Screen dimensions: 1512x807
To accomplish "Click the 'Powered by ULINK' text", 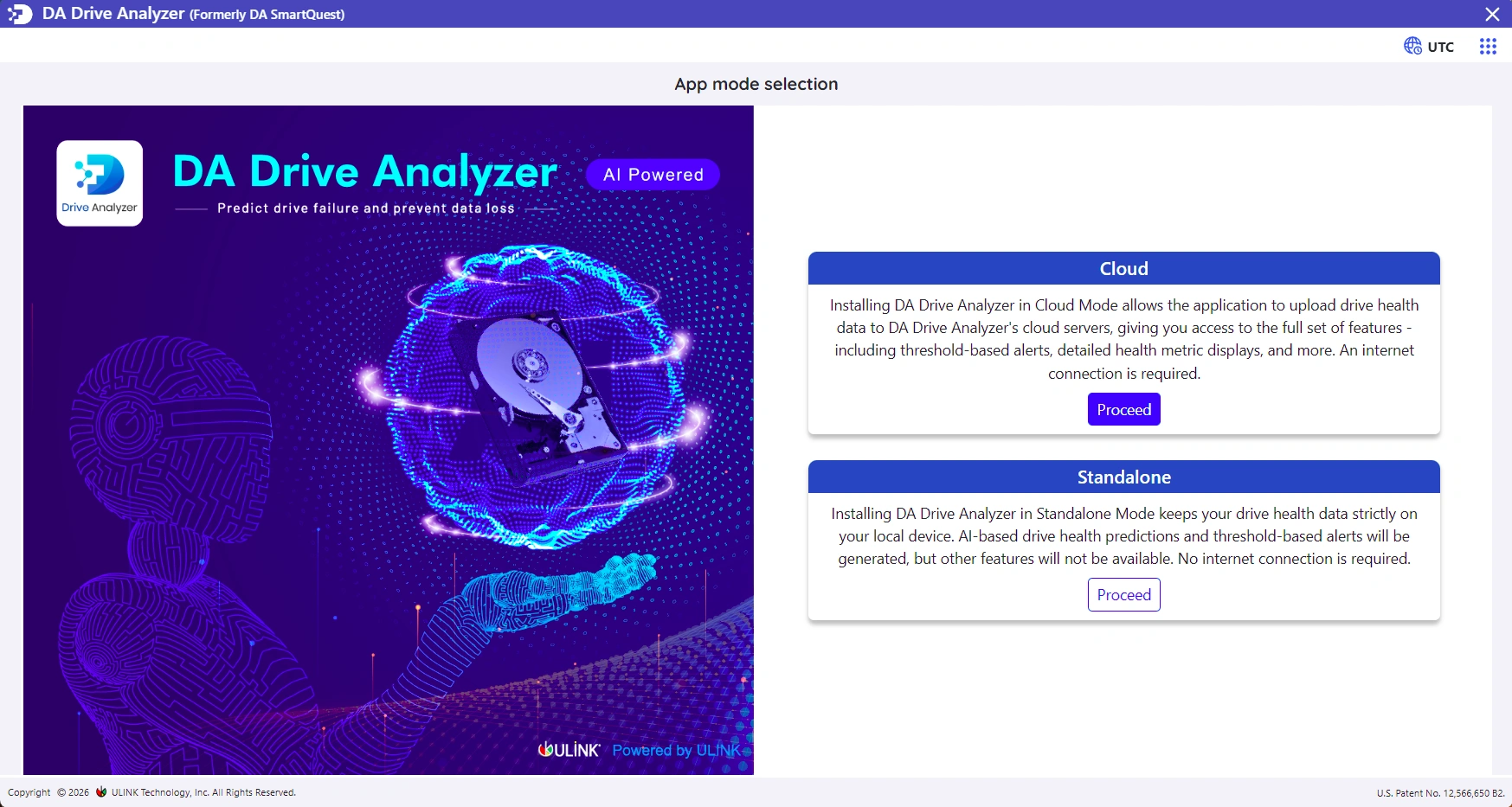I will (x=676, y=750).
